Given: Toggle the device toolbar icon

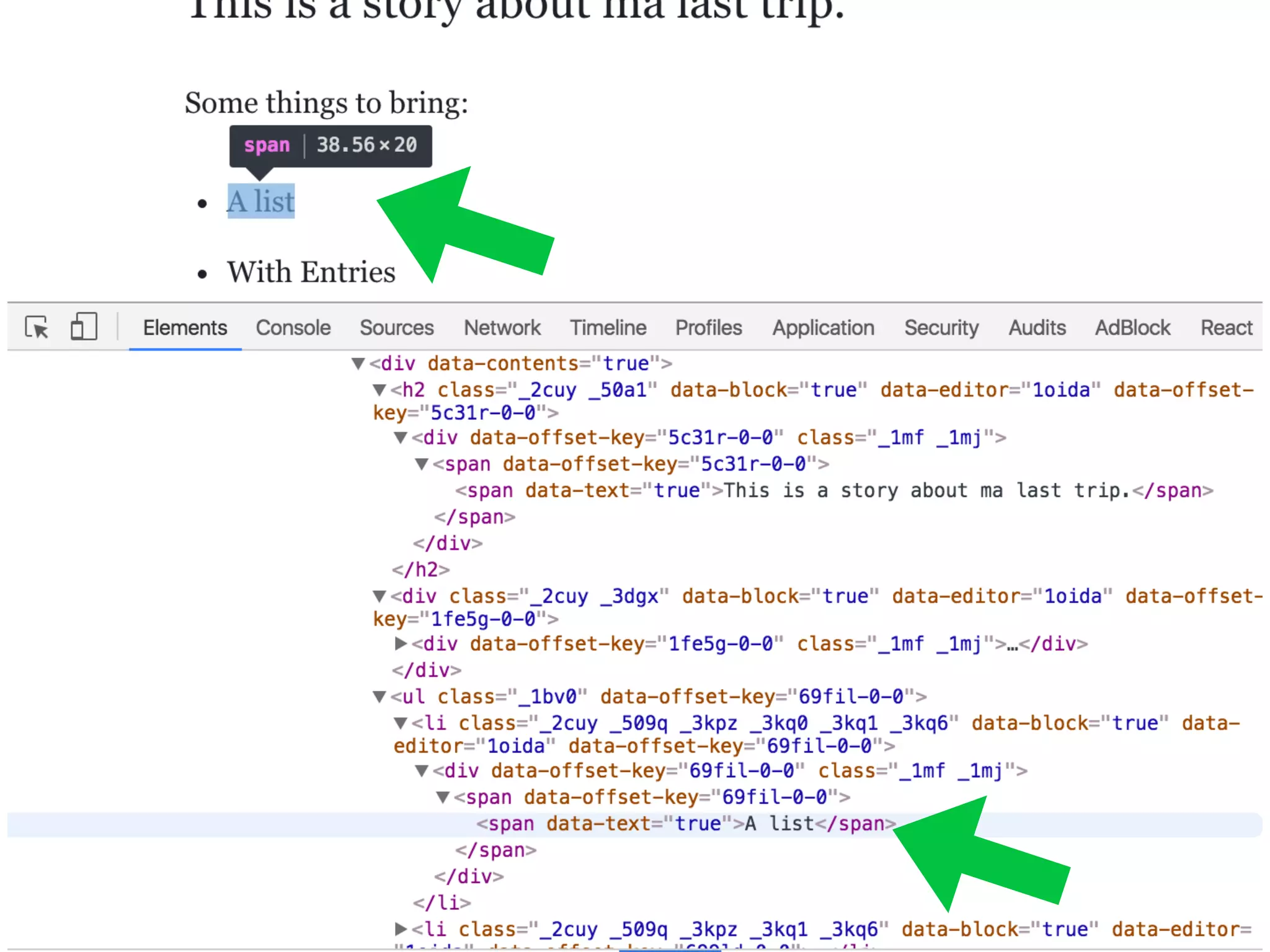Looking at the screenshot, I should tap(84, 327).
